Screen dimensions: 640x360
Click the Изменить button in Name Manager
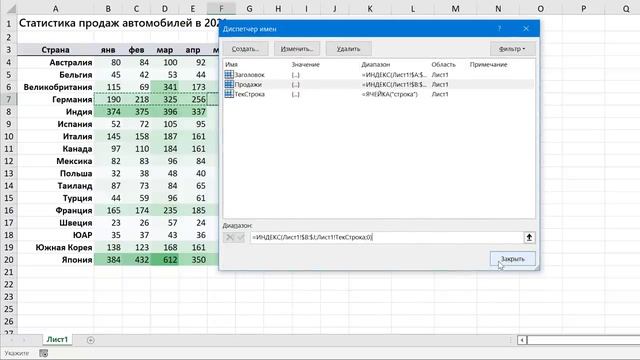[297, 49]
